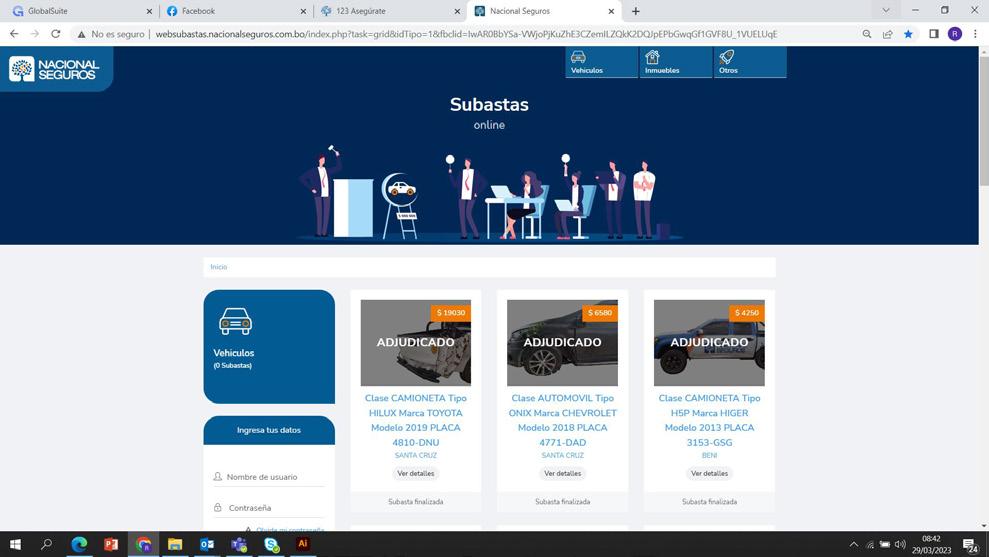Open Adobe Illustrator from taskbar
This screenshot has height=557, width=989.
(303, 544)
